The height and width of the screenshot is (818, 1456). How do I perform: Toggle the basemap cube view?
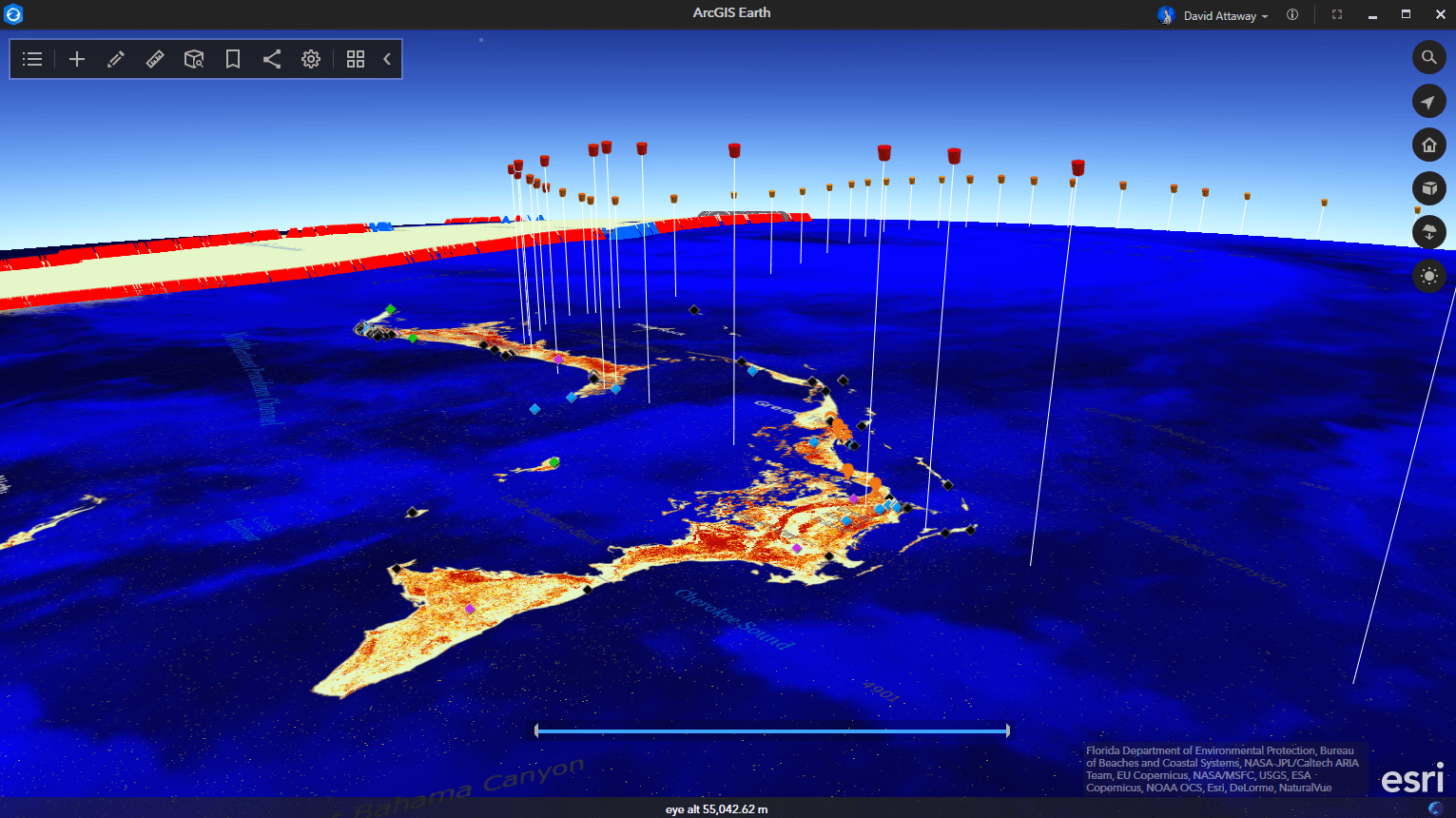1429,188
